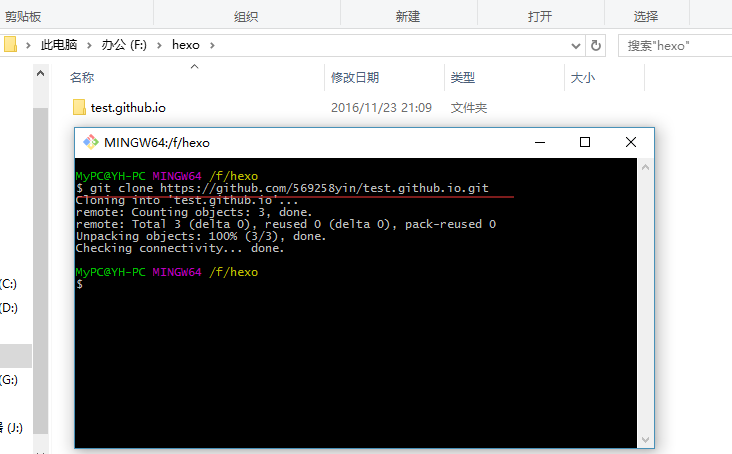This screenshot has height=454, width=732.
Task: Sort files by the 大小 column header
Action: tap(582, 78)
